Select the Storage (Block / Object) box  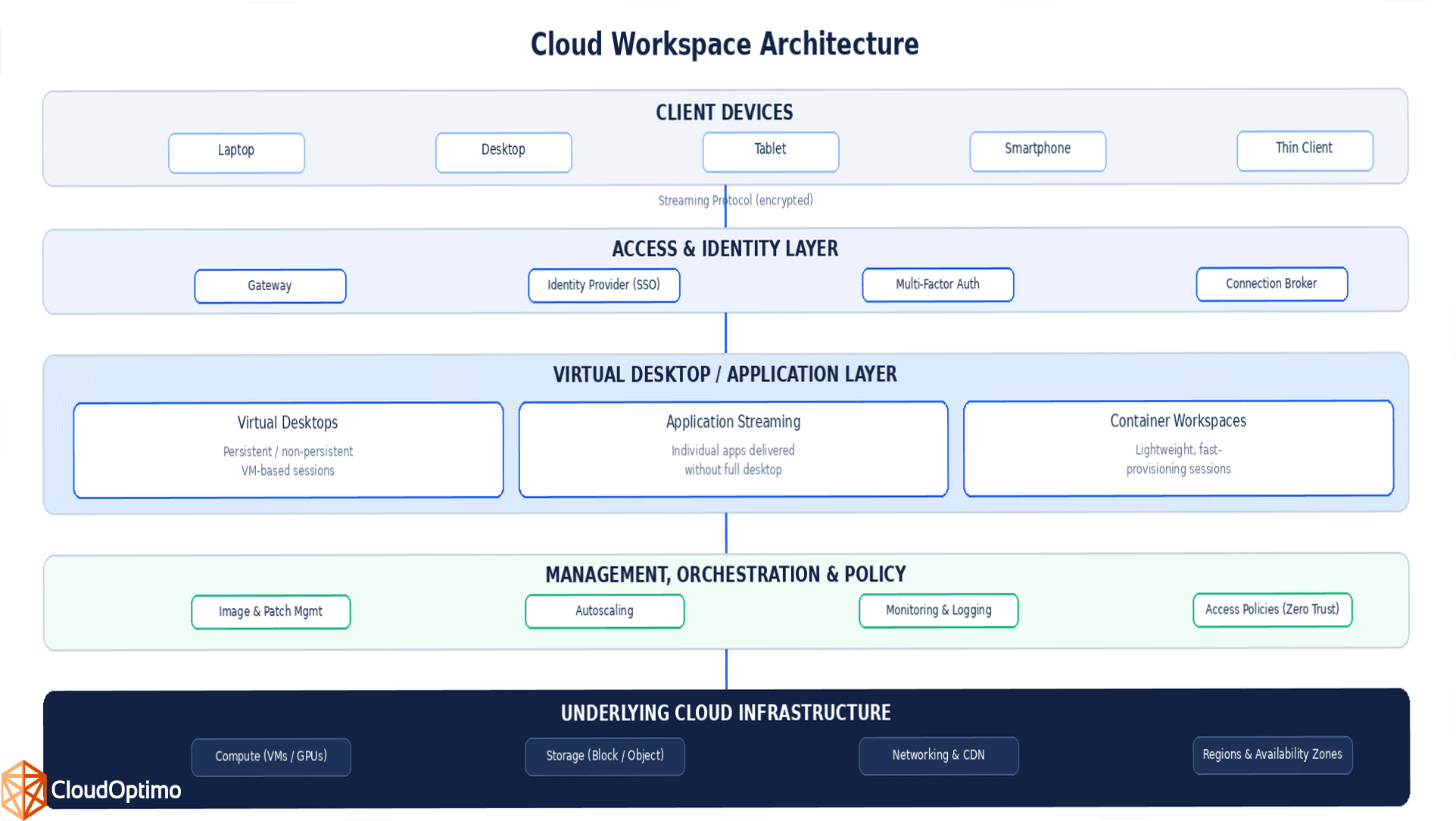click(x=605, y=757)
